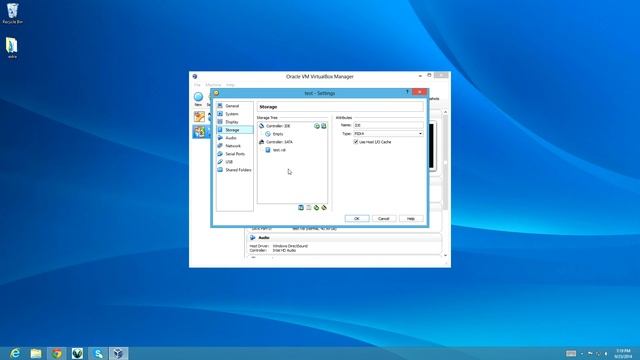640x360 pixels.
Task: Click VirtualBox Manager details scrollbar down arrow
Action: click(x=445, y=256)
